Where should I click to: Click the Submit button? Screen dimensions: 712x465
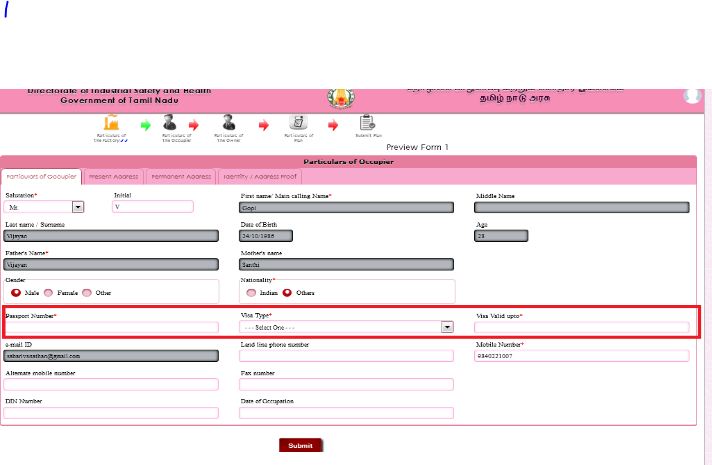(x=301, y=445)
